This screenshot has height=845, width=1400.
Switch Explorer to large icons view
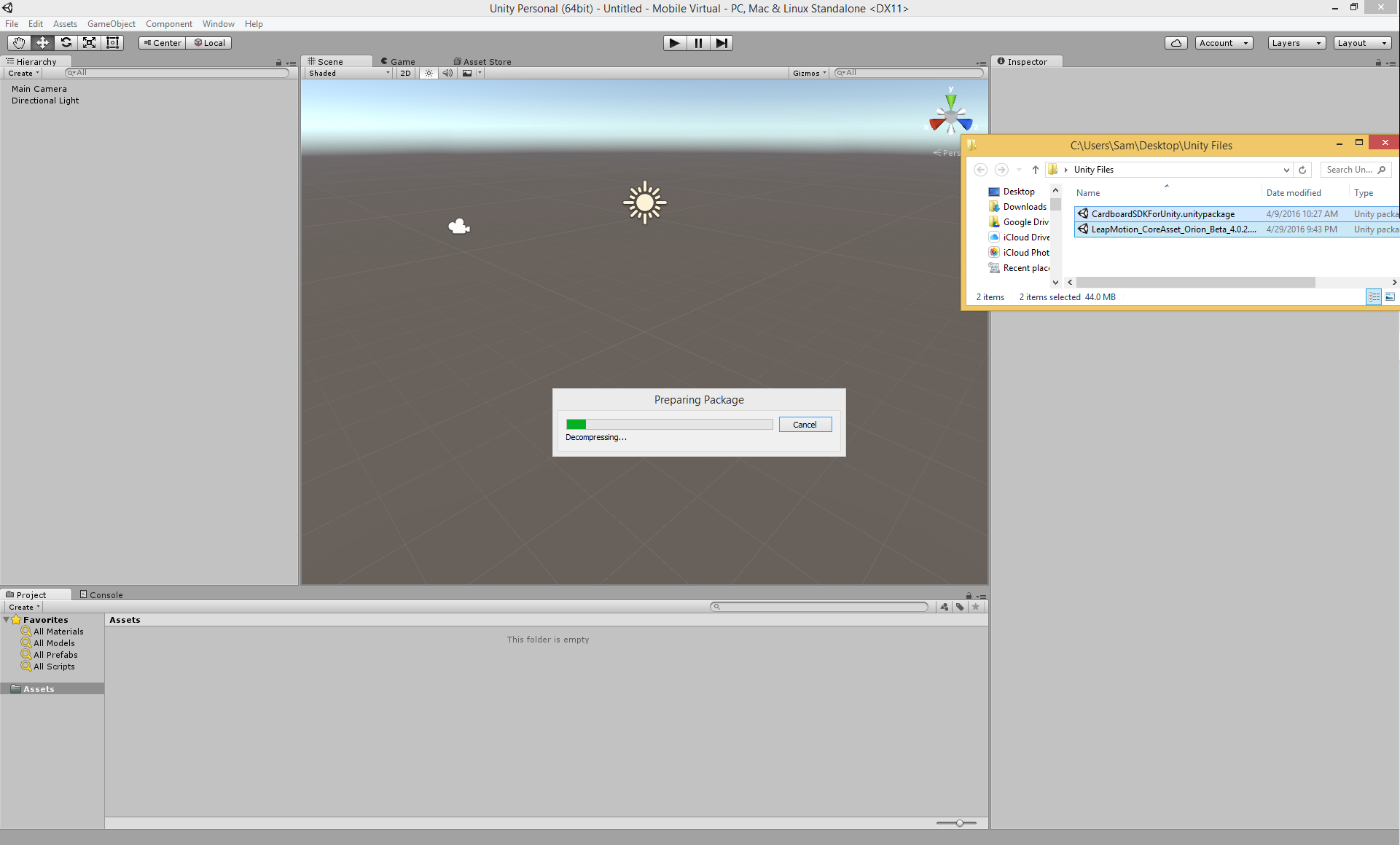[x=1390, y=297]
